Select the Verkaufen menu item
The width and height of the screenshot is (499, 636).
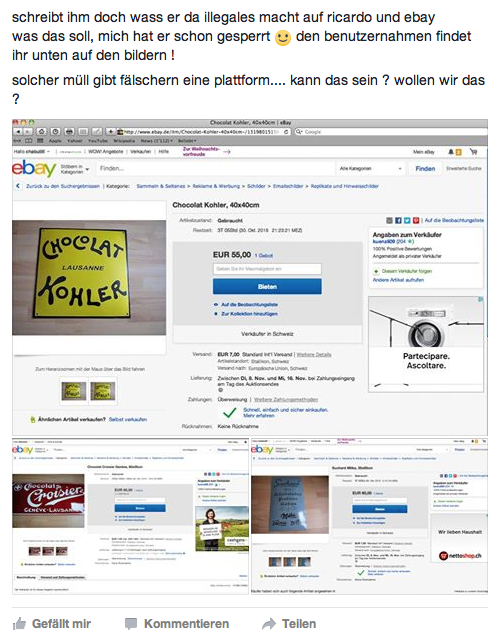pyautogui.click(x=141, y=151)
